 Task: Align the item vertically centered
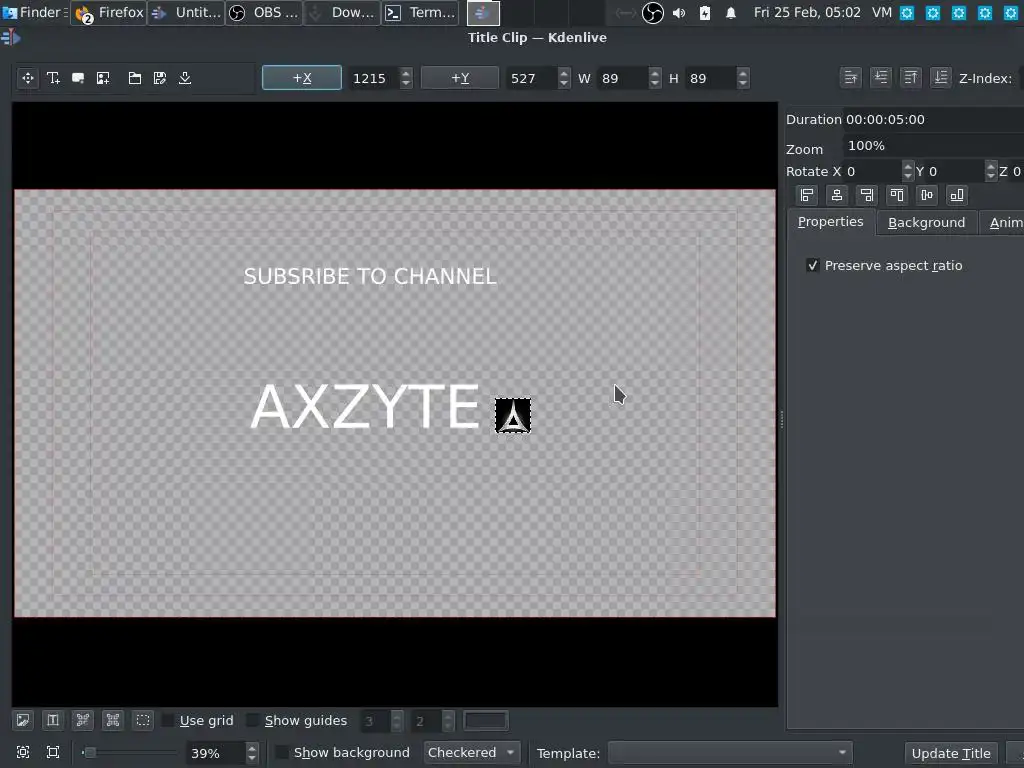[x=927, y=195]
